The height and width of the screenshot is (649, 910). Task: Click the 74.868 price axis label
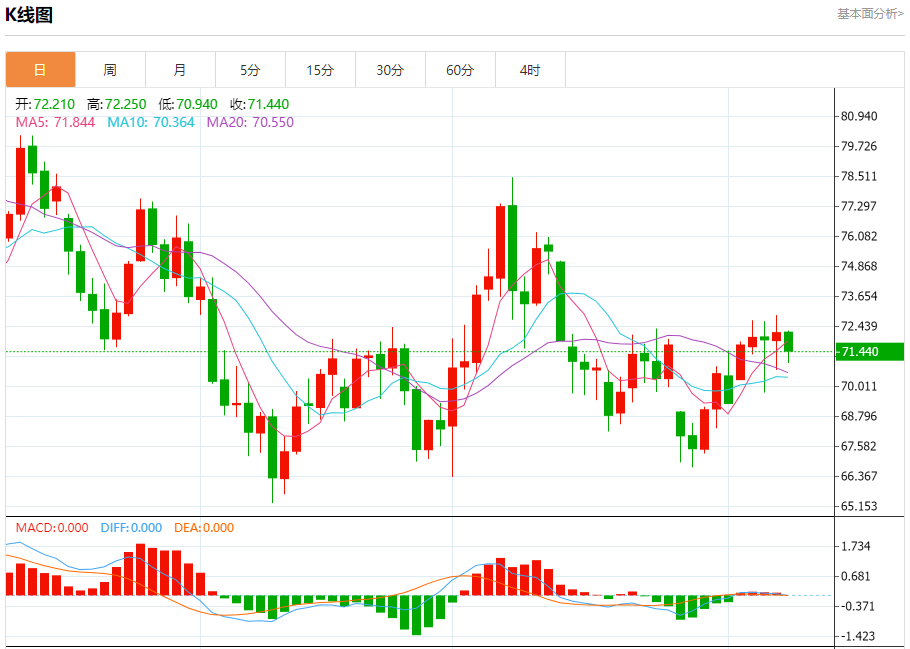tap(859, 266)
